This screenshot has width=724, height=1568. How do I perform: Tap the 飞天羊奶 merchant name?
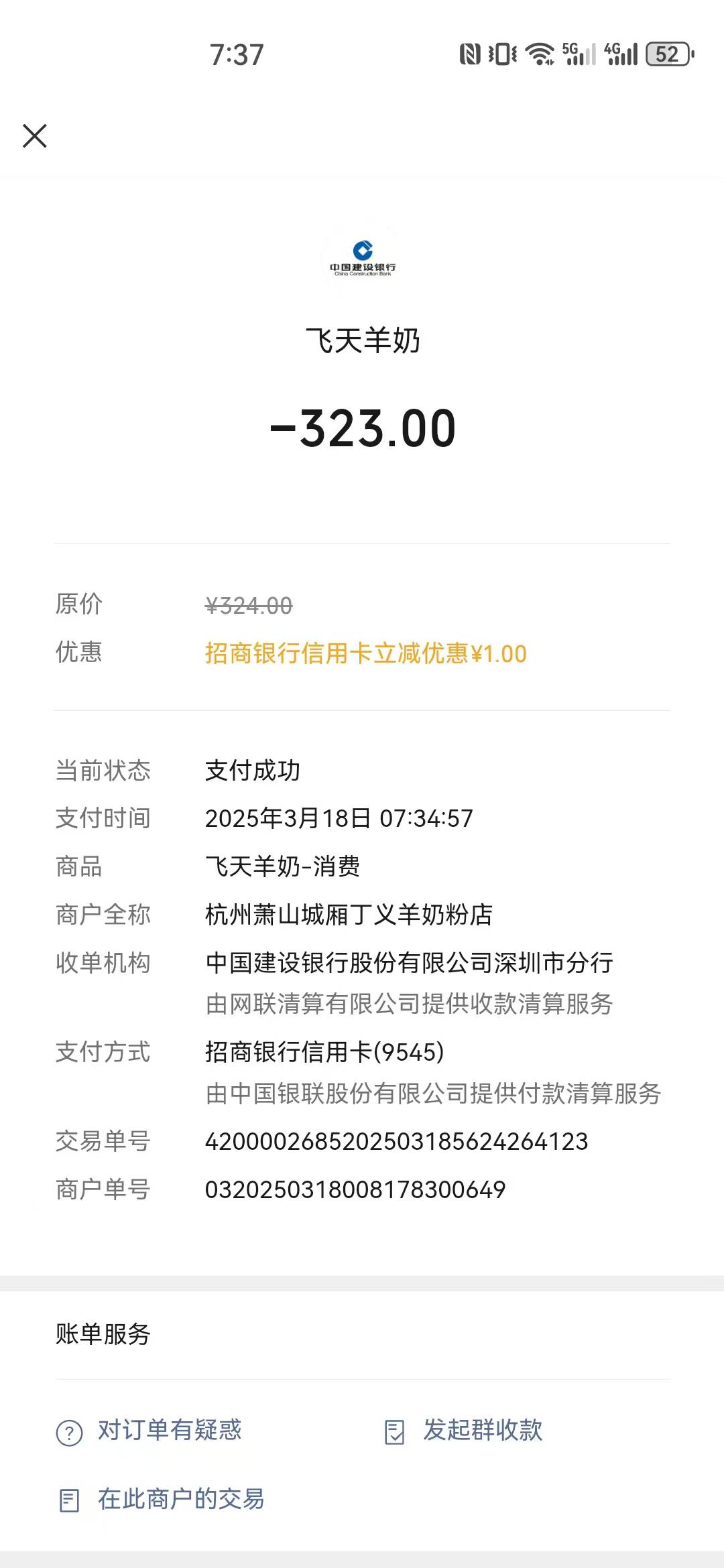pos(363,341)
